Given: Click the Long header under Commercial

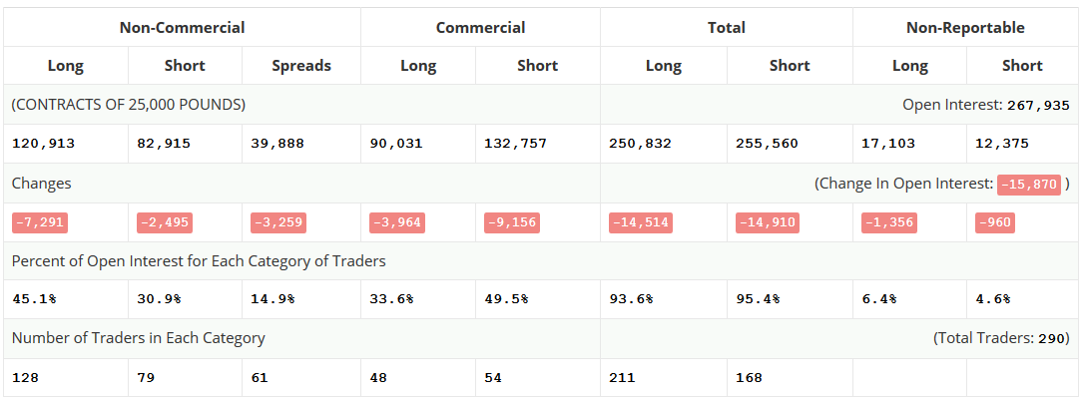Looking at the screenshot, I should (x=418, y=66).
